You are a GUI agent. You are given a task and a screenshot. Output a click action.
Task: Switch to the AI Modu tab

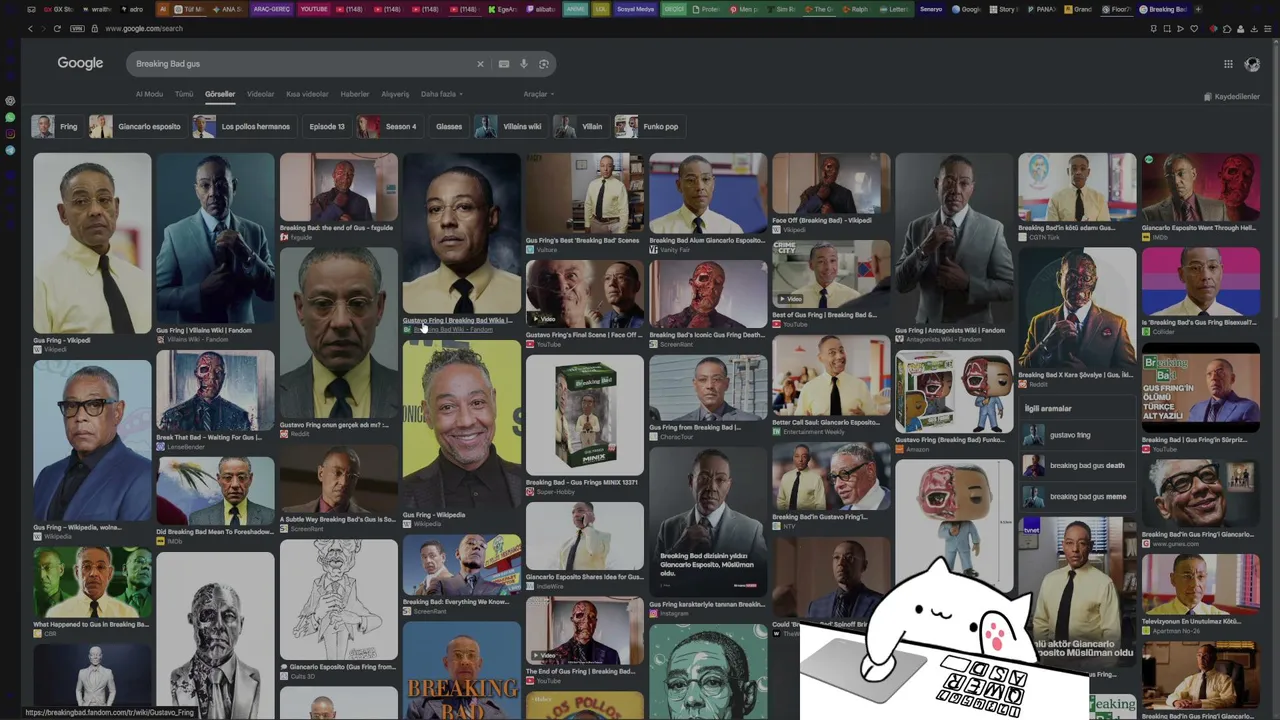149,94
